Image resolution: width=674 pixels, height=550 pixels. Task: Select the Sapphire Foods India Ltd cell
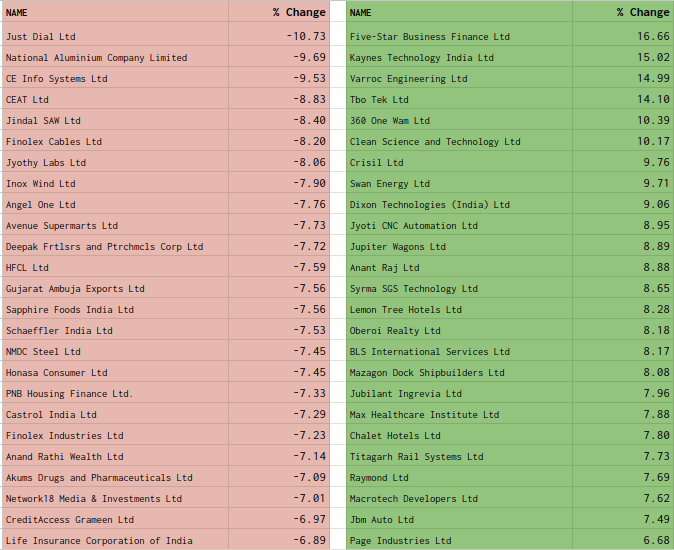(x=115, y=310)
